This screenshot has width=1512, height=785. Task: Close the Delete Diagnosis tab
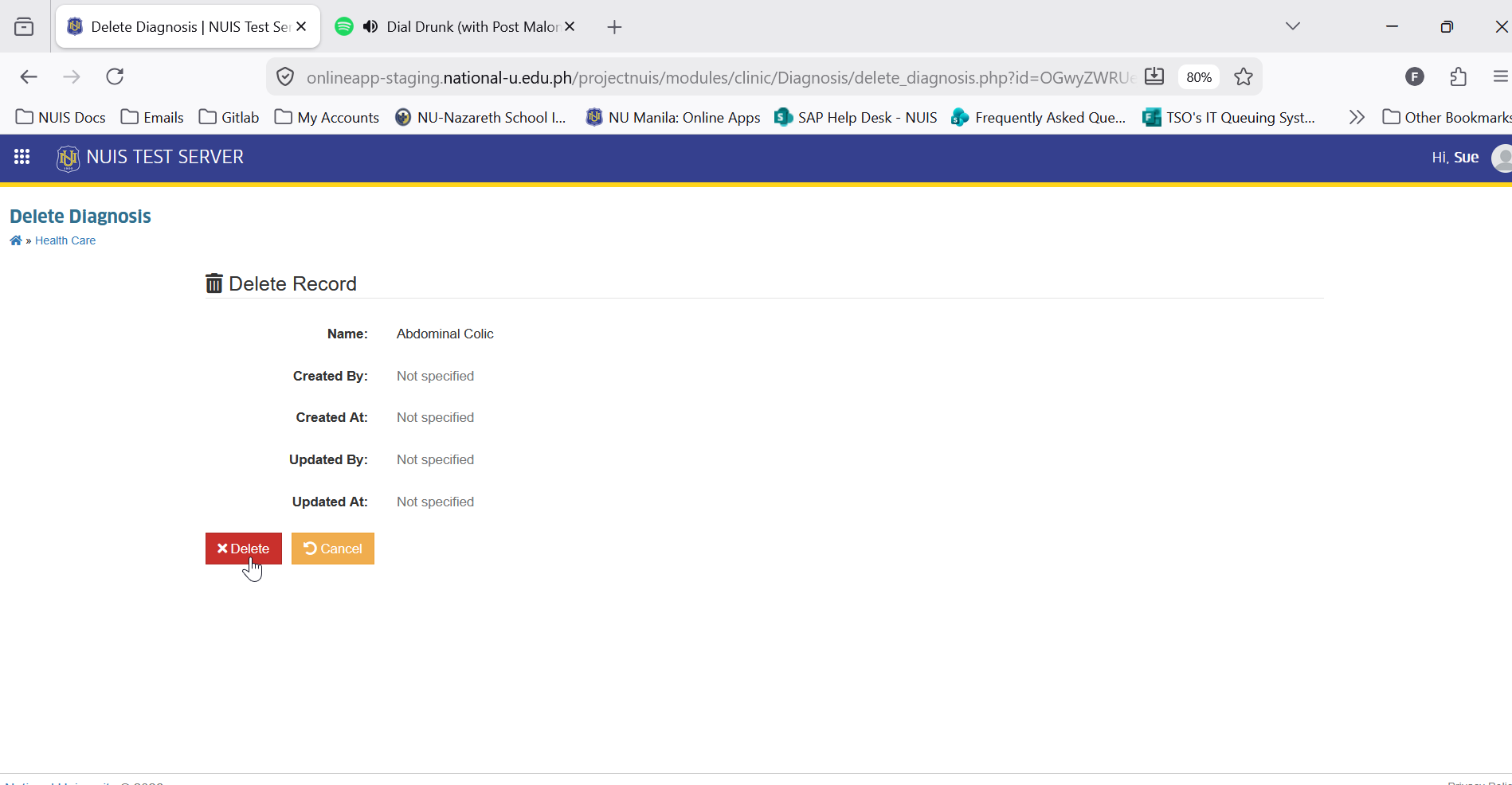tap(301, 26)
